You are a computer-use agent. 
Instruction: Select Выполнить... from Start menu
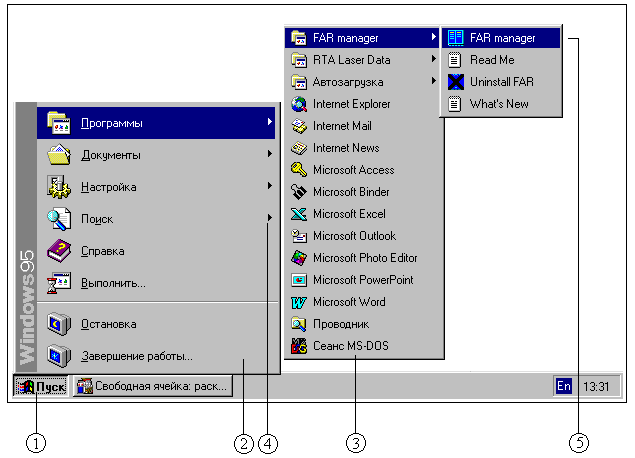coord(156,283)
